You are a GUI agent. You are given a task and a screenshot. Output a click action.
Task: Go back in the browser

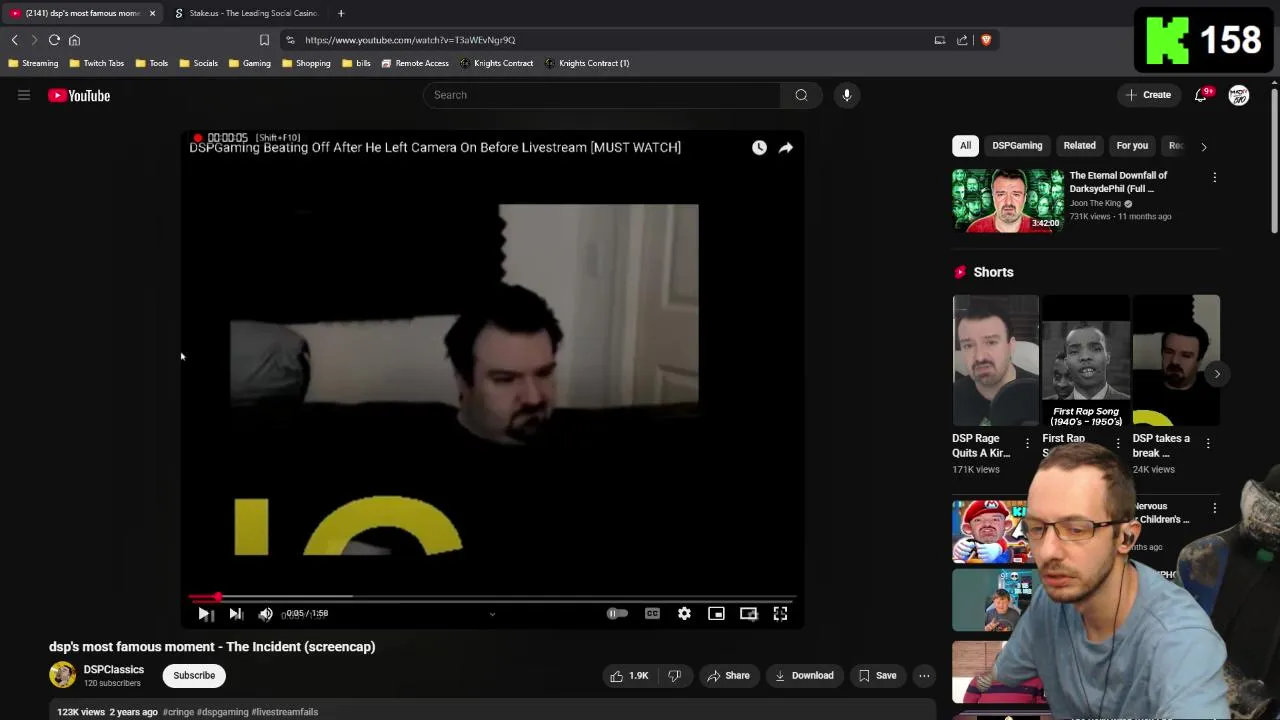tap(15, 40)
